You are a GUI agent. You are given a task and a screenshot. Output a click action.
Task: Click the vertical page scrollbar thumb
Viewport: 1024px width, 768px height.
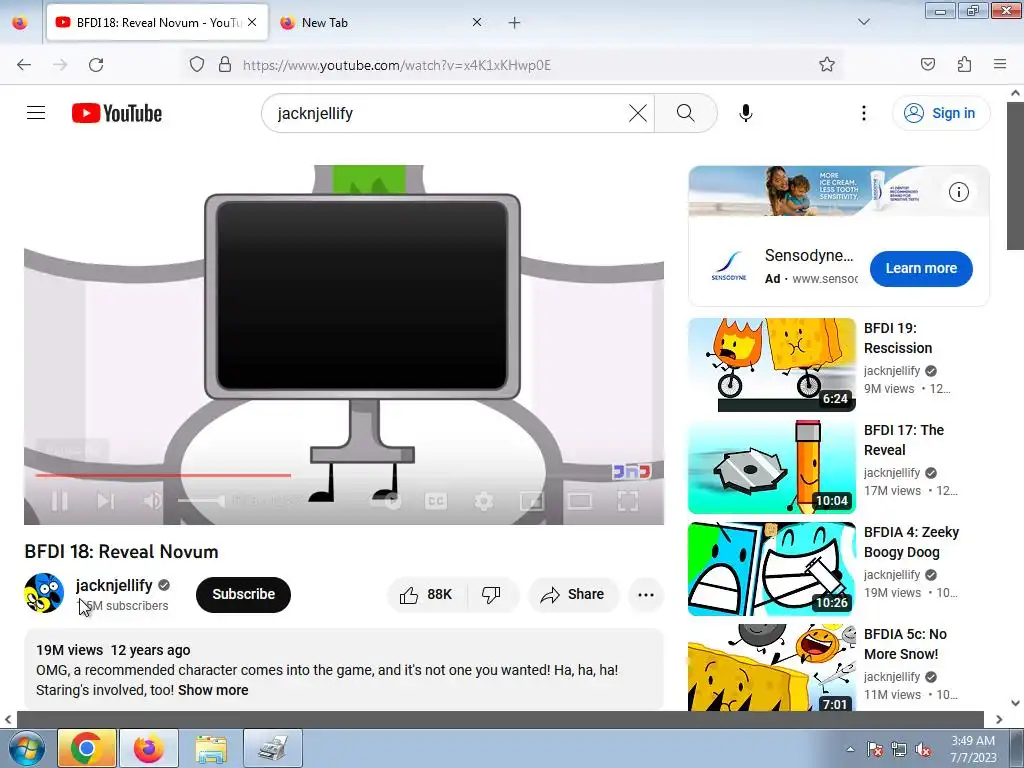[x=1015, y=175]
